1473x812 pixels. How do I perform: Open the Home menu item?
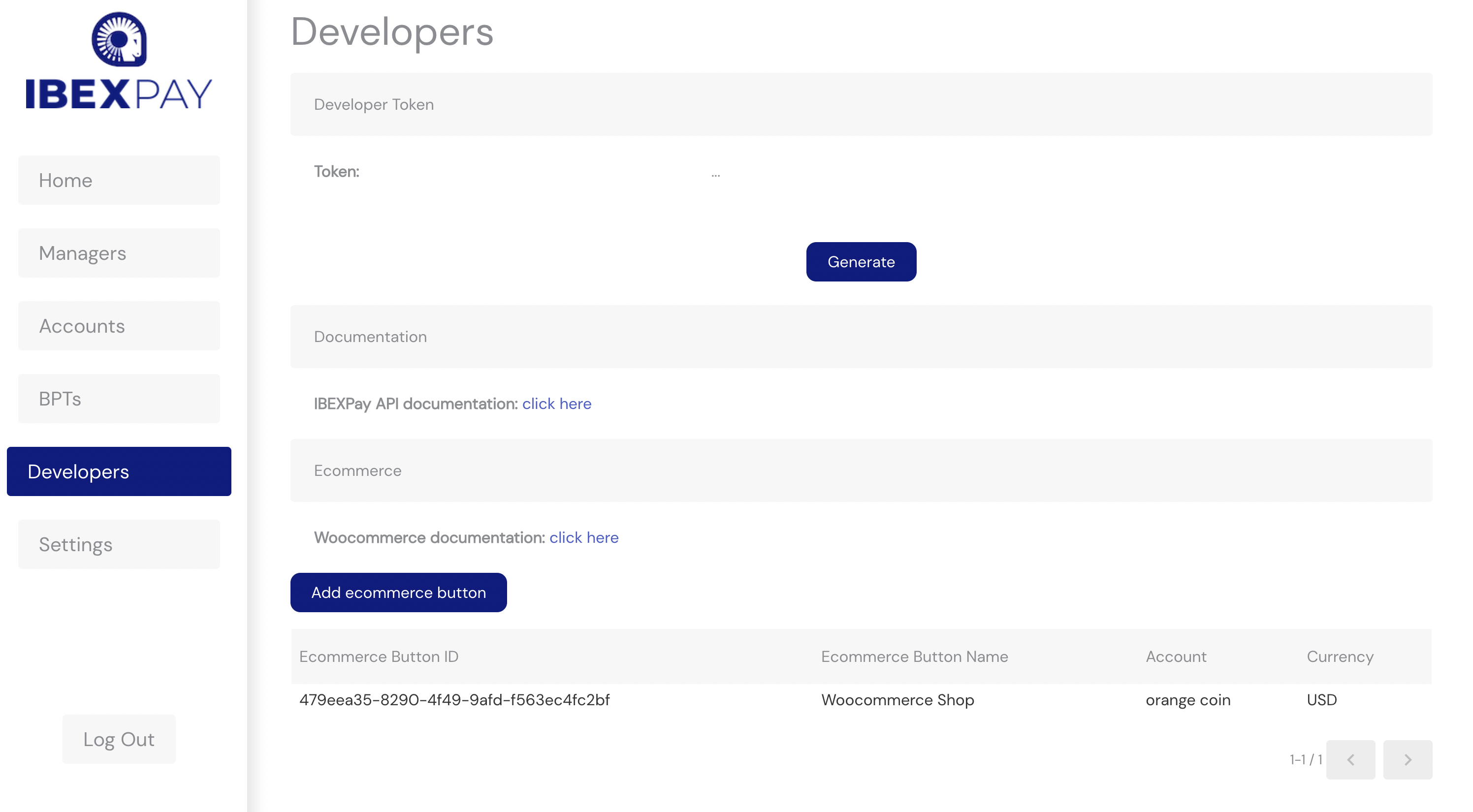[119, 180]
